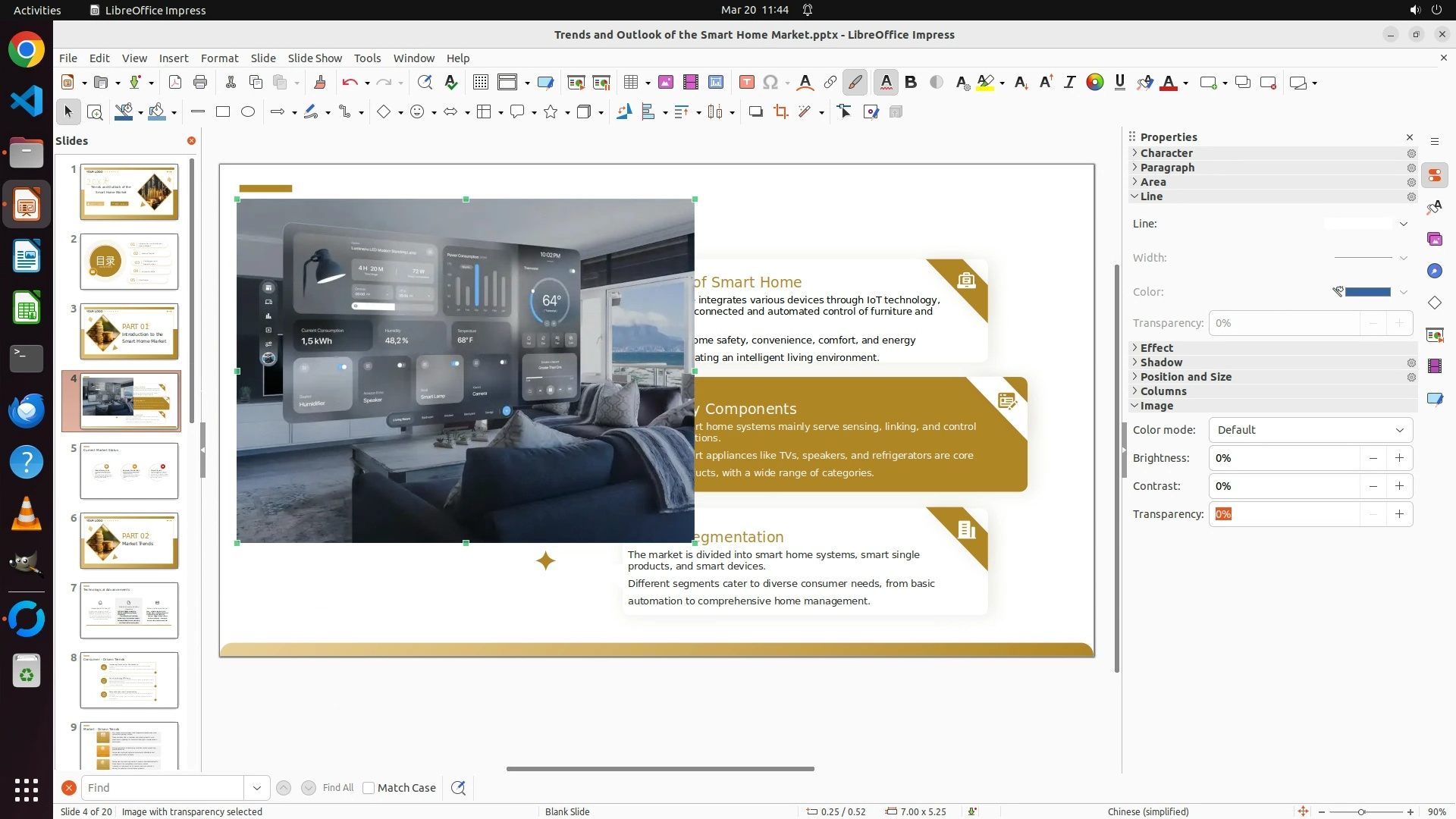Toggle the Shadow icon on toolbar
The image size is (1456, 819).
[755, 112]
